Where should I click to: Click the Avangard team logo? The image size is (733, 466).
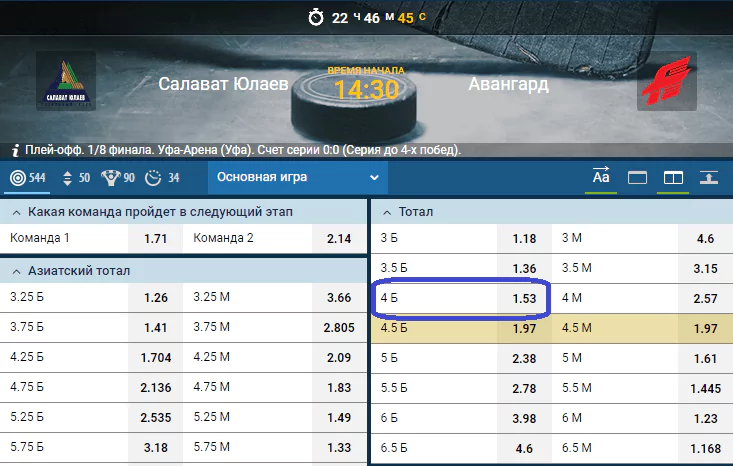pyautogui.click(x=667, y=81)
